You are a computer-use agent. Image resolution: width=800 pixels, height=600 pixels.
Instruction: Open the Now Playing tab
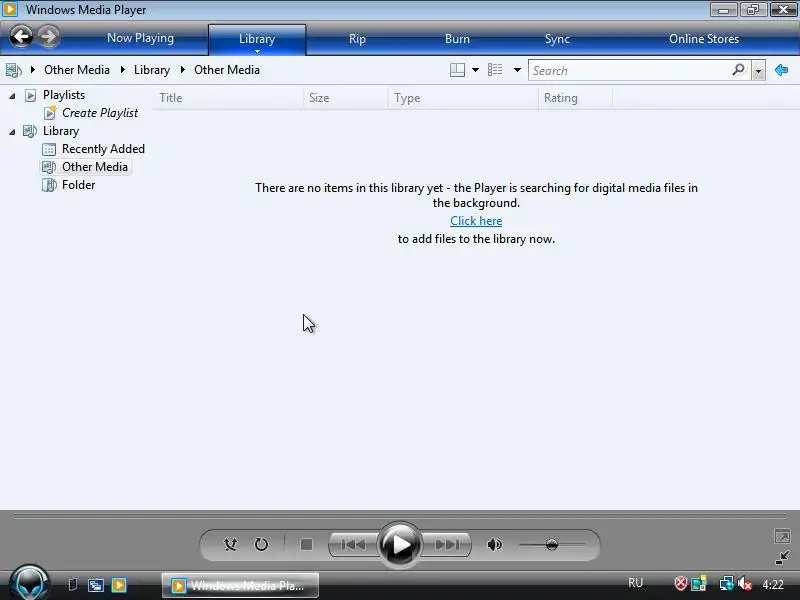tap(140, 38)
